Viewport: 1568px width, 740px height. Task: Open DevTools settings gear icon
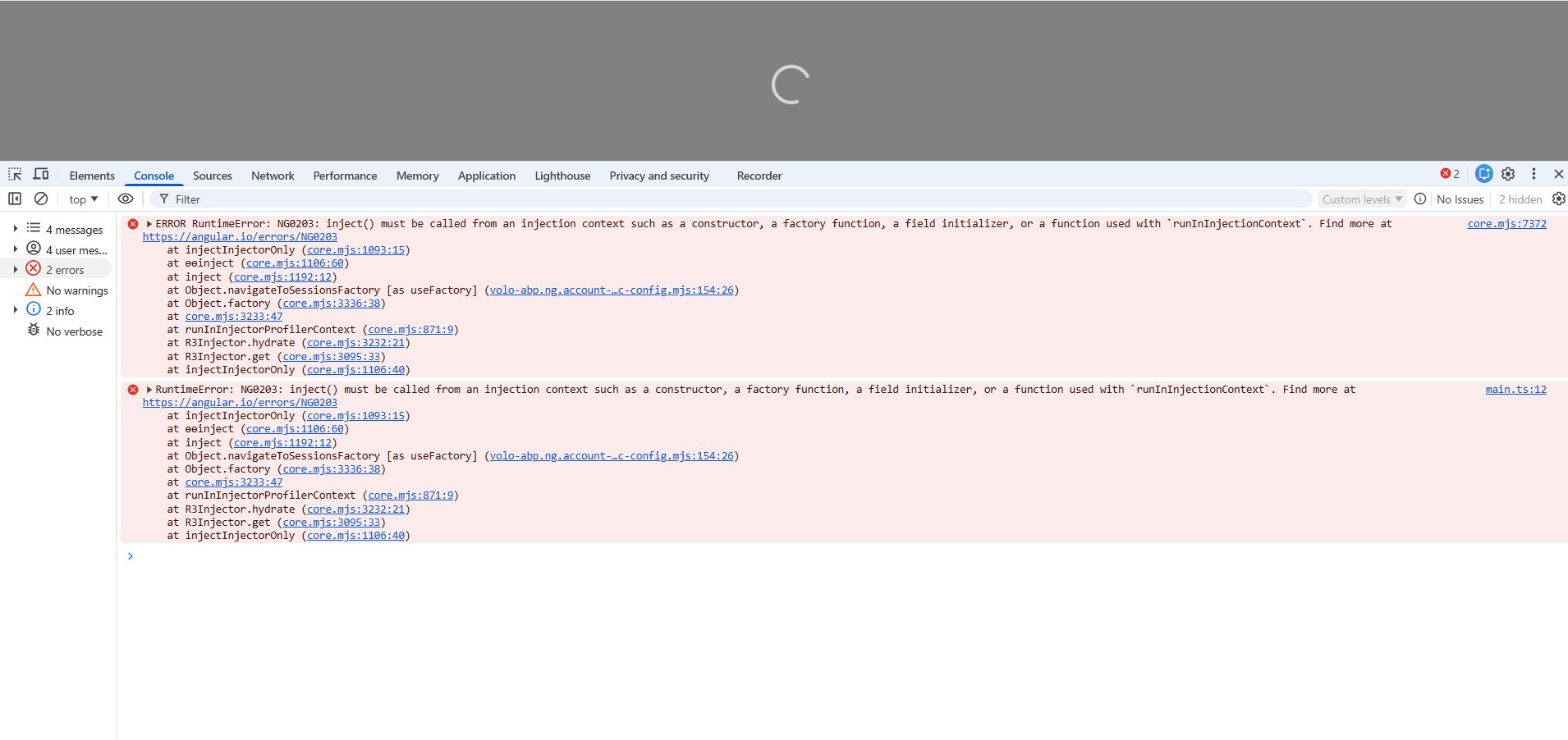[x=1508, y=174]
